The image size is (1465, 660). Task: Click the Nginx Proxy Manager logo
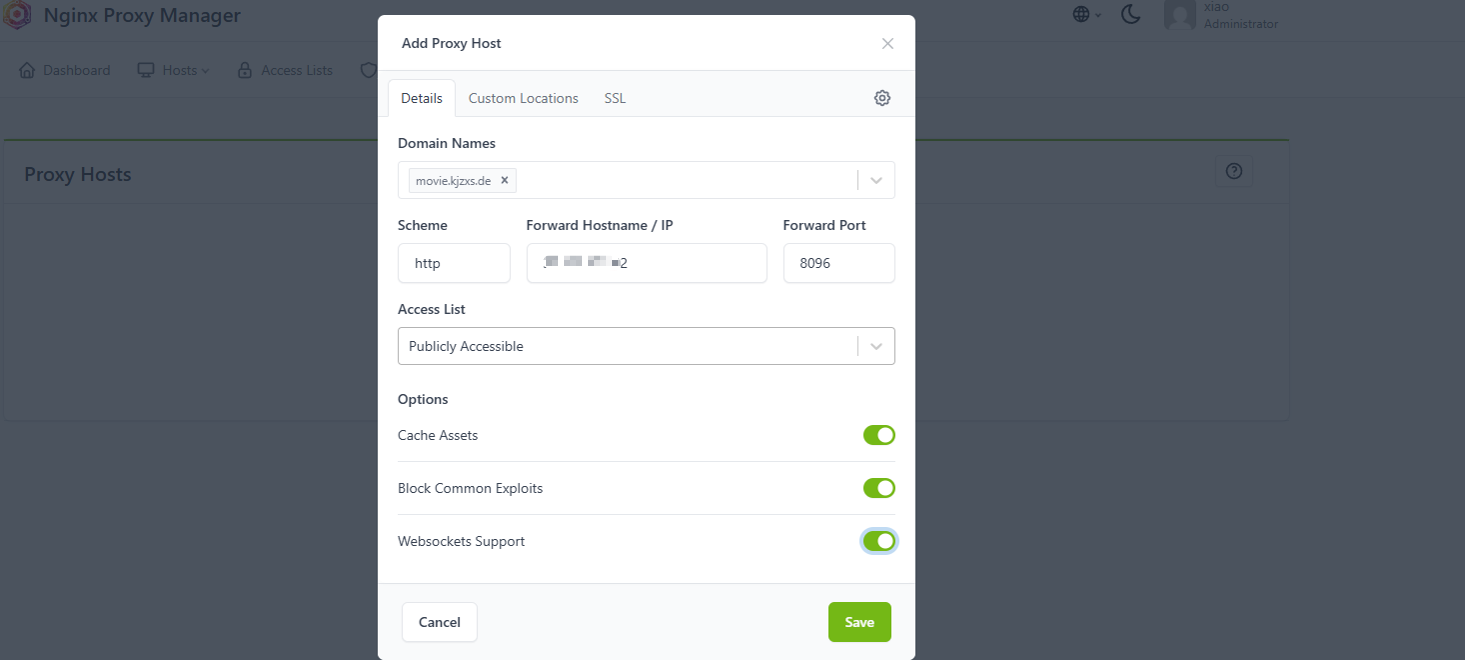[18, 16]
